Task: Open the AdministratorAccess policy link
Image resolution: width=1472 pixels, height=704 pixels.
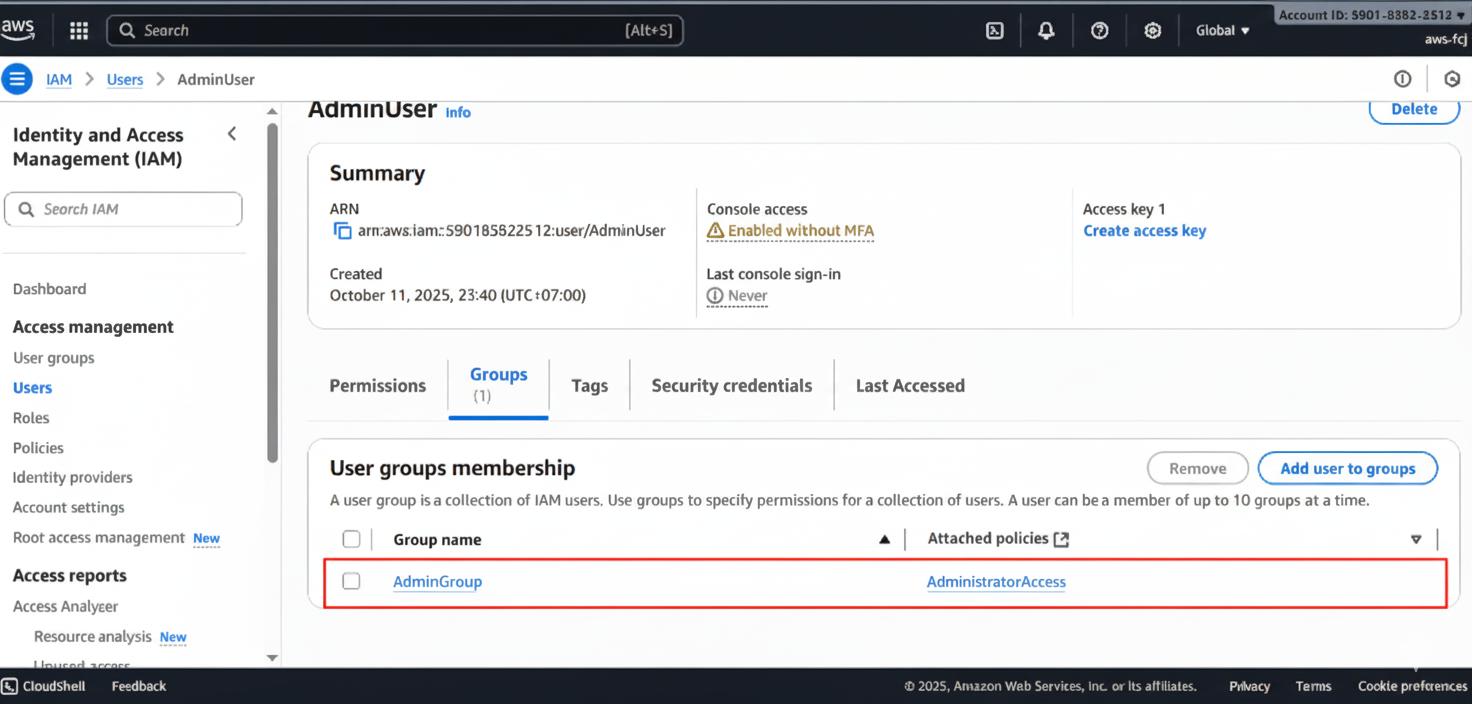Action: 996,582
